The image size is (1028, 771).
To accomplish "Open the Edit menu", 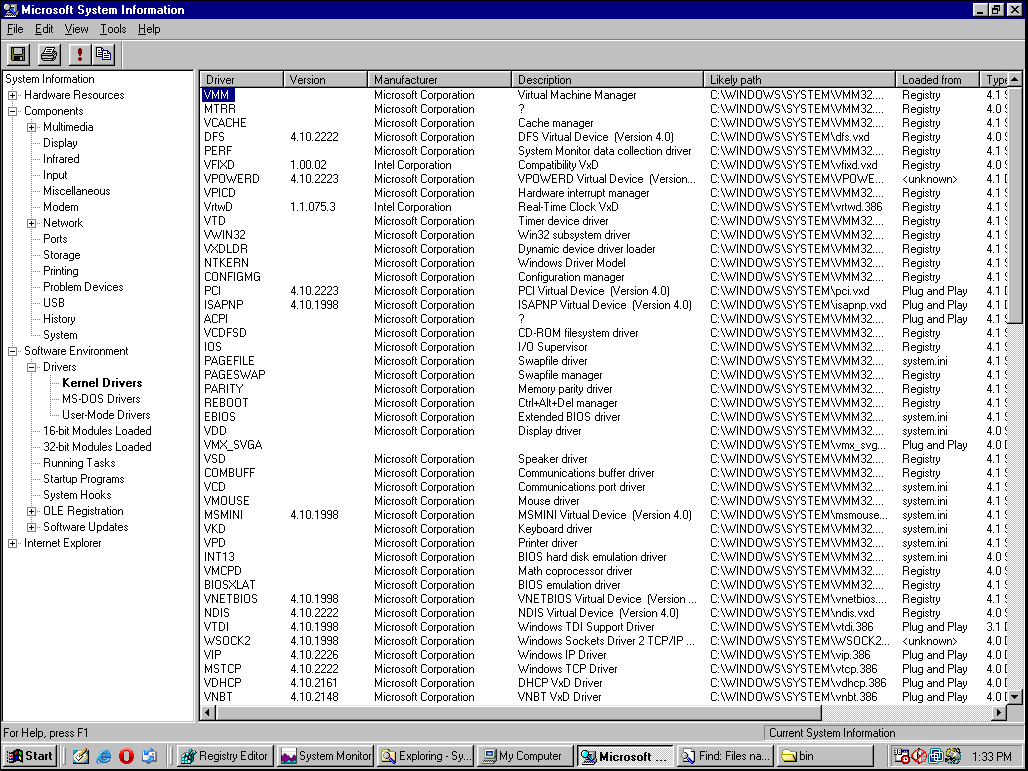I will tap(44, 29).
